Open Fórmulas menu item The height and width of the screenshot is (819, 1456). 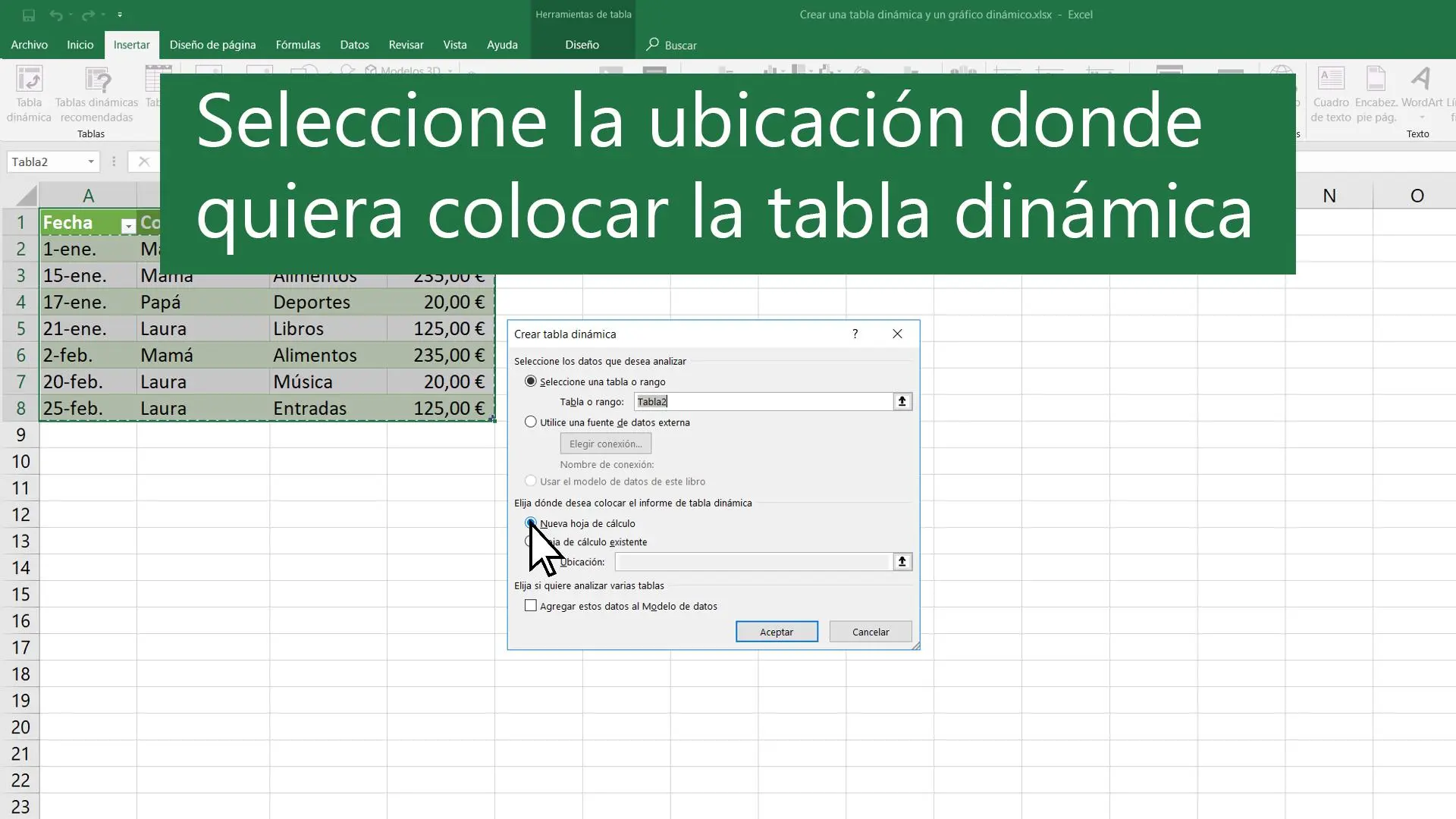click(x=297, y=44)
